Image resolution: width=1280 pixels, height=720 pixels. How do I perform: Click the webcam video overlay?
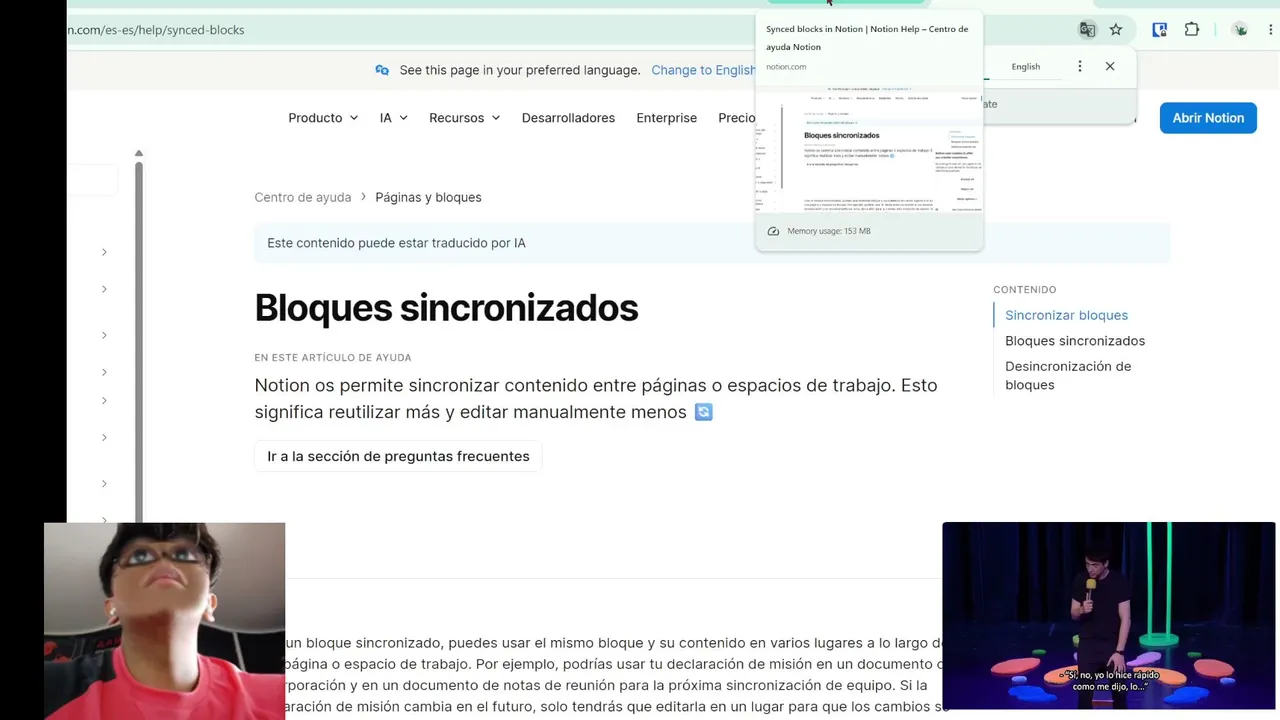click(x=165, y=621)
